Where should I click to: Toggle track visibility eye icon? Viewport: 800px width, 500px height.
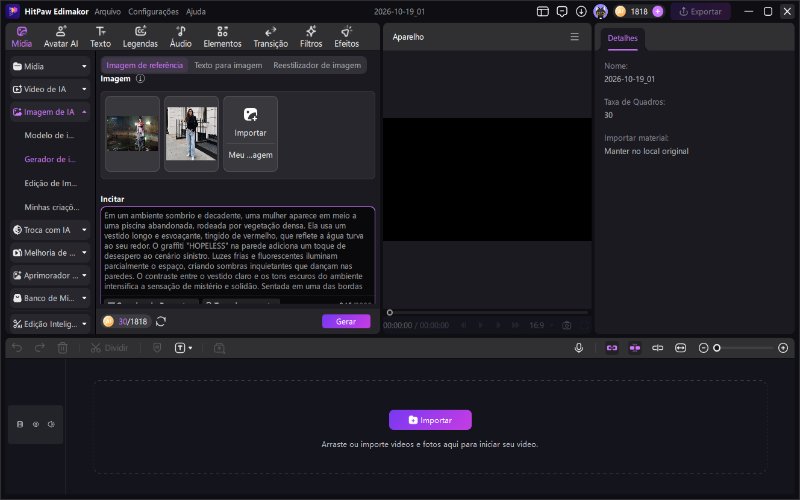[x=36, y=424]
